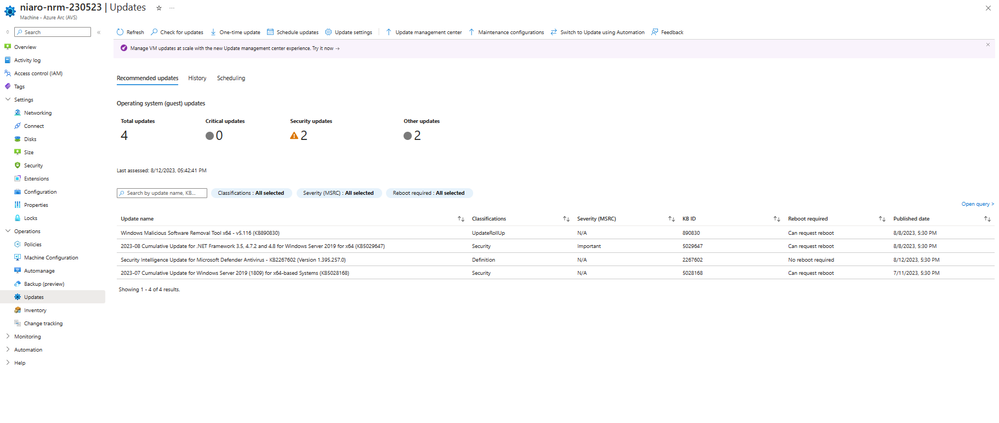Sort by the Reboot required column header

(x=807, y=219)
